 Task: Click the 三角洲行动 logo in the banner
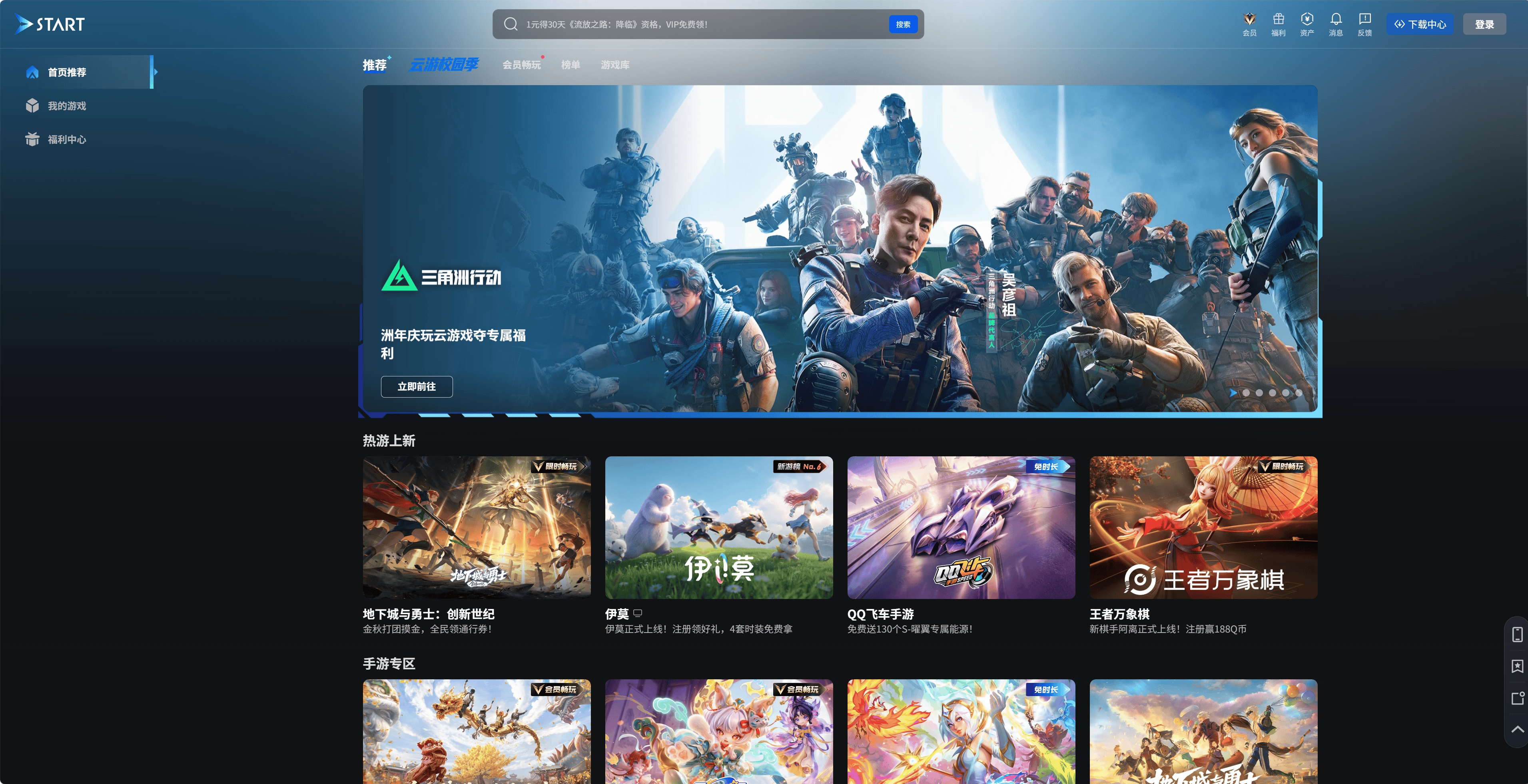click(x=441, y=276)
